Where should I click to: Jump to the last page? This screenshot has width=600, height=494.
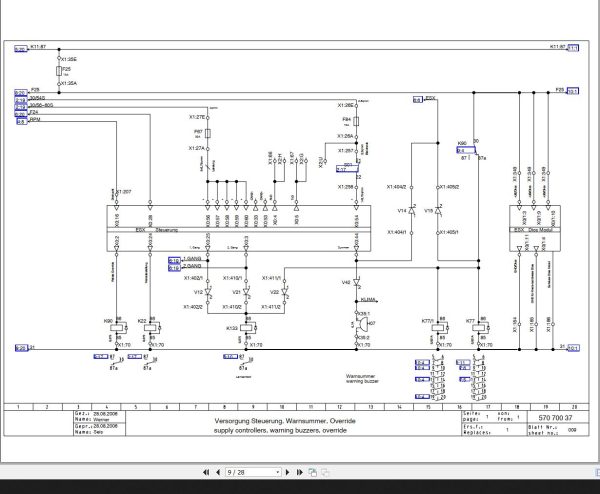point(300,472)
